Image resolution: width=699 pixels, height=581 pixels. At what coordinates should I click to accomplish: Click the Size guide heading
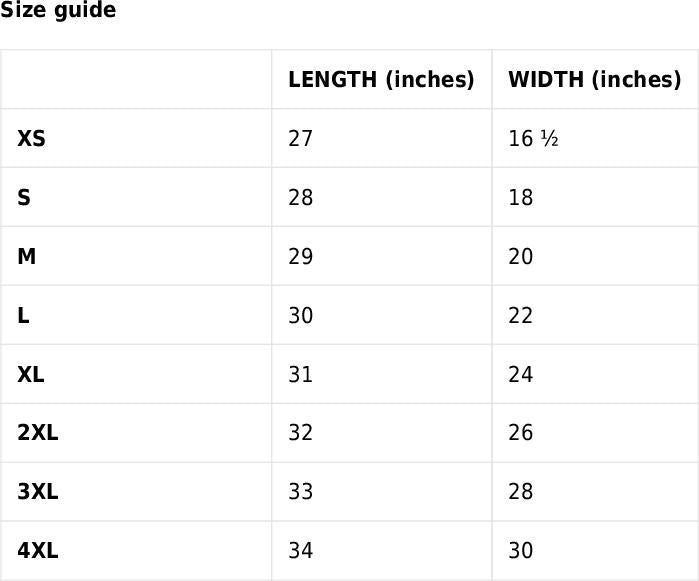point(58,11)
